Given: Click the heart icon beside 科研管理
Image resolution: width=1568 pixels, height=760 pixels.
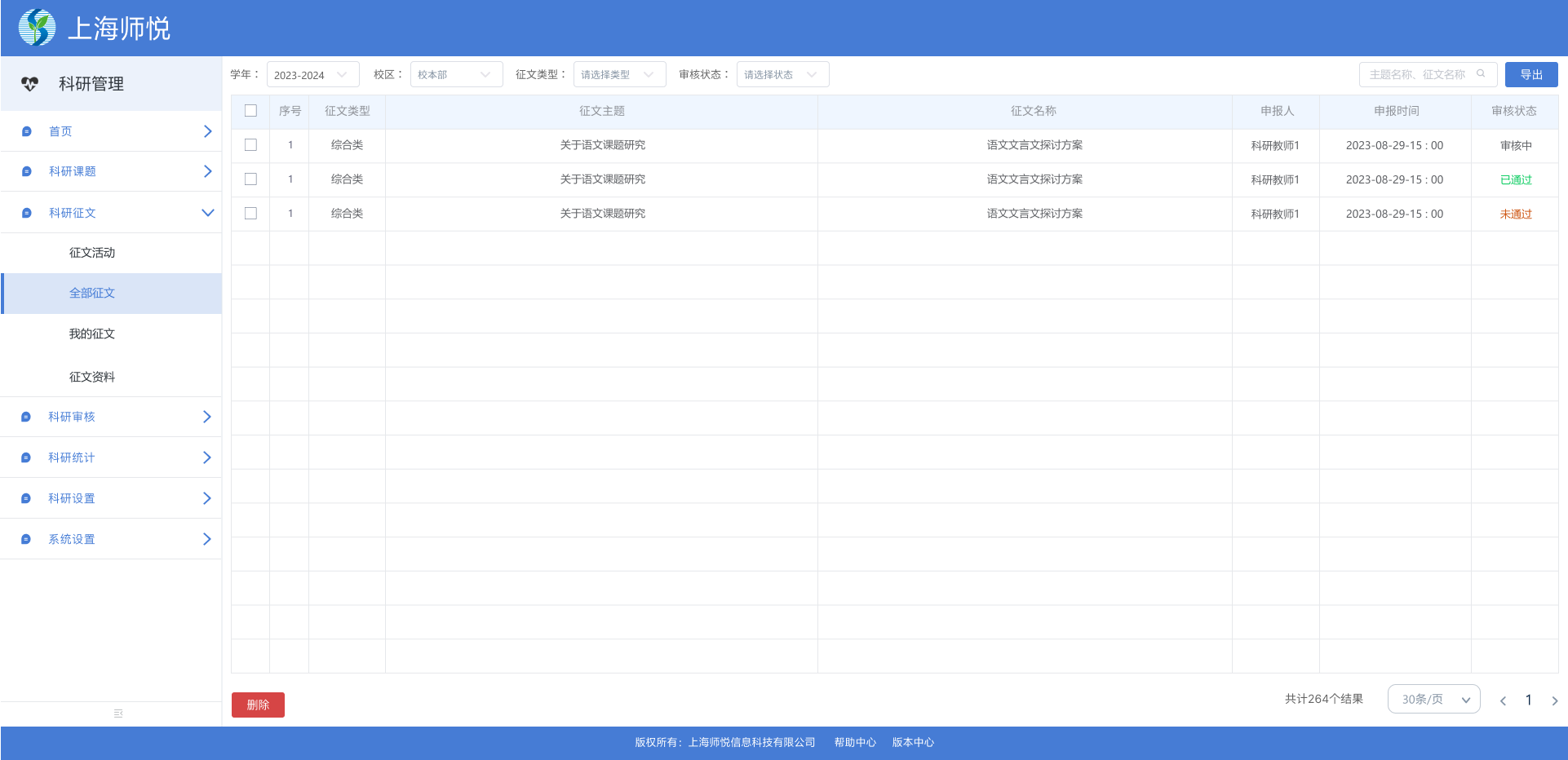Looking at the screenshot, I should tap(30, 84).
